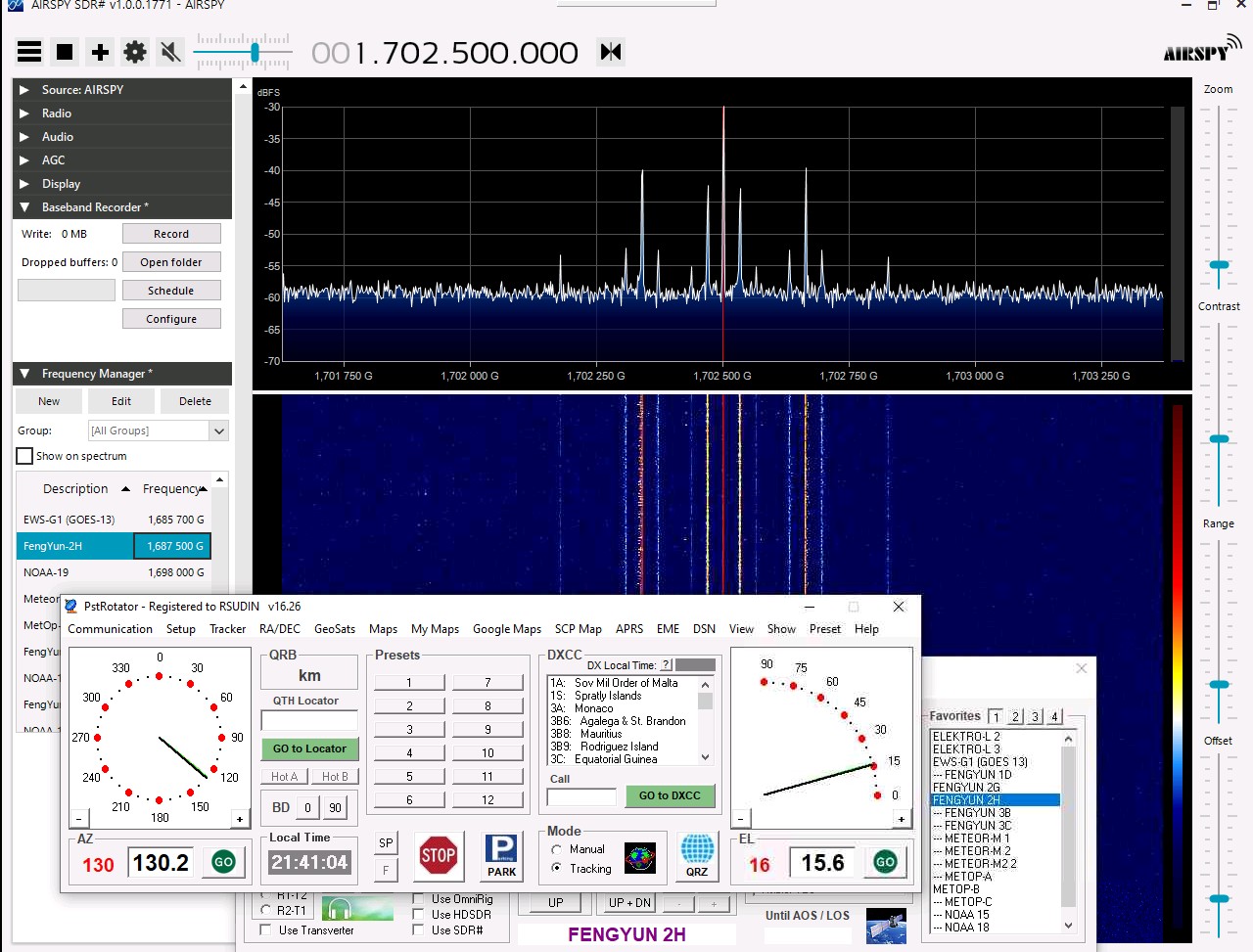
Task: Enable Use SDR# checkbox
Action: (419, 929)
